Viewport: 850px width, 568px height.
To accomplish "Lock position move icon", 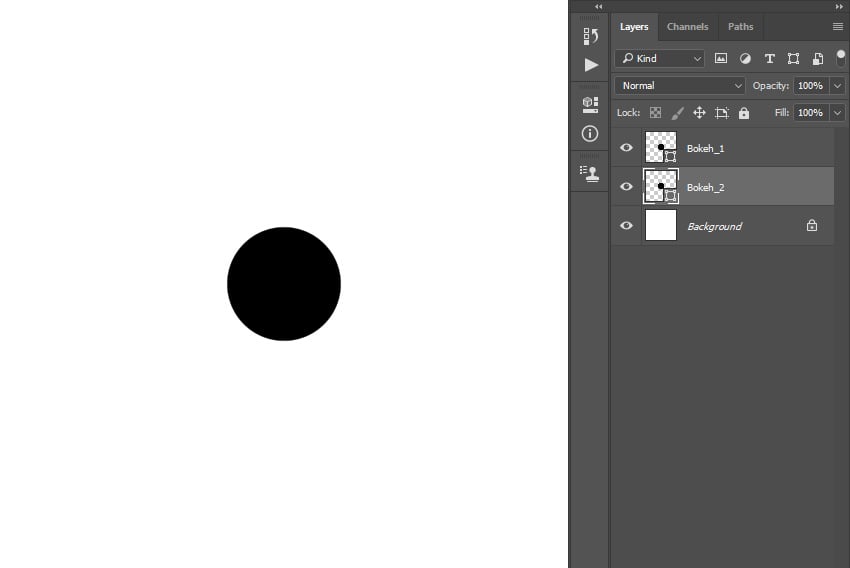I will click(x=699, y=113).
